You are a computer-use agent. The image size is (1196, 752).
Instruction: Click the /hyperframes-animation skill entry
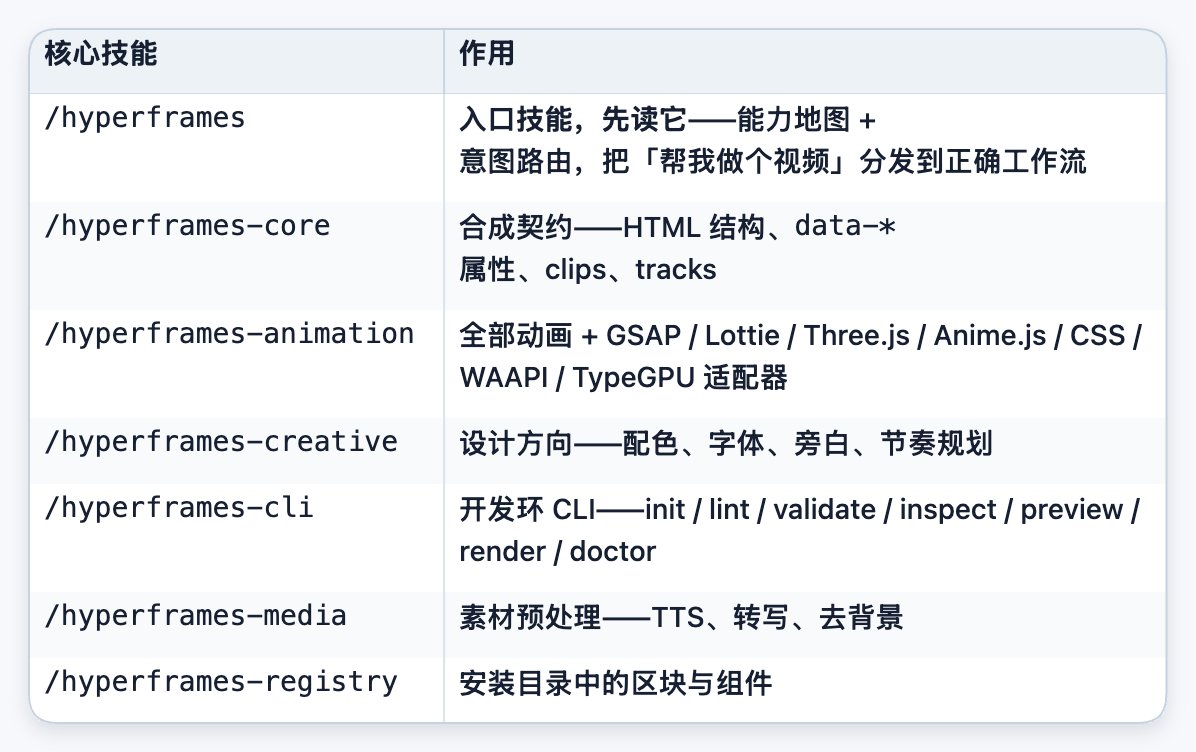click(229, 334)
